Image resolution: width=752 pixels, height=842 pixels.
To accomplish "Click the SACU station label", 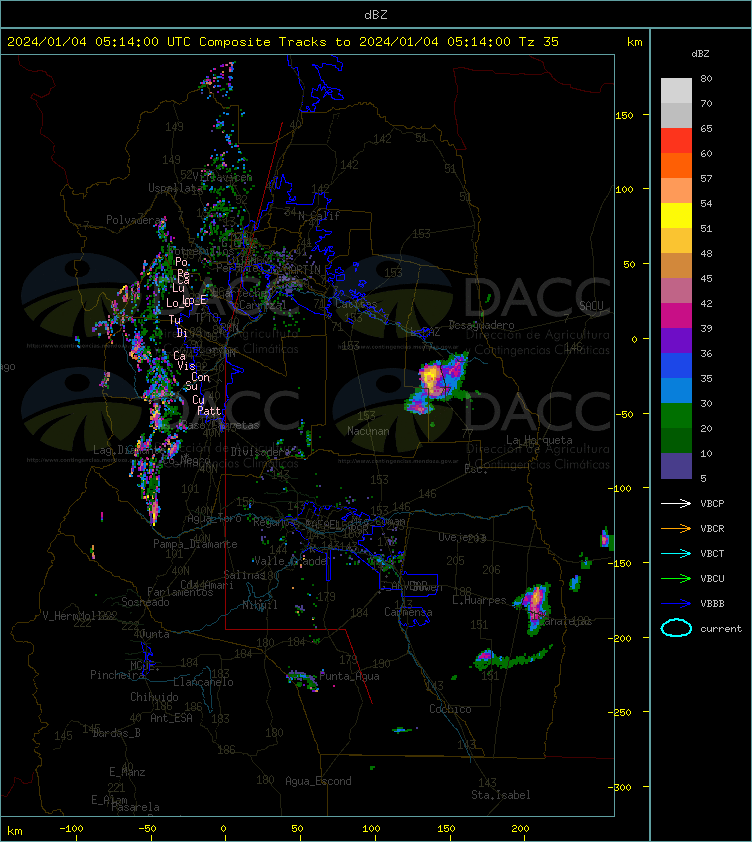I will click(591, 306).
